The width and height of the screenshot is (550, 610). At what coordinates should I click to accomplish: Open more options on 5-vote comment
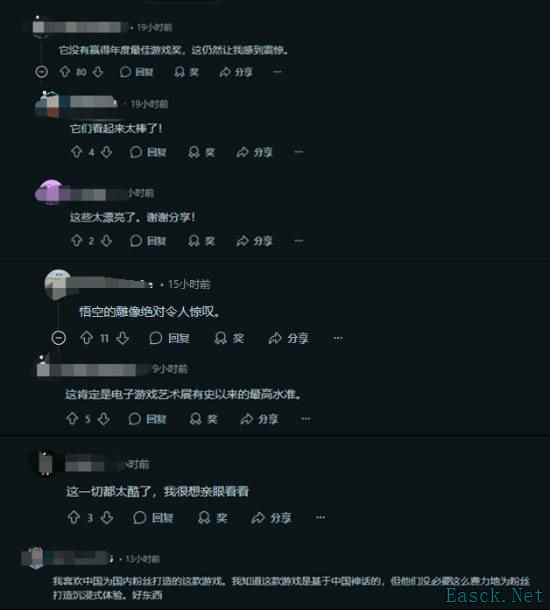tap(306, 419)
